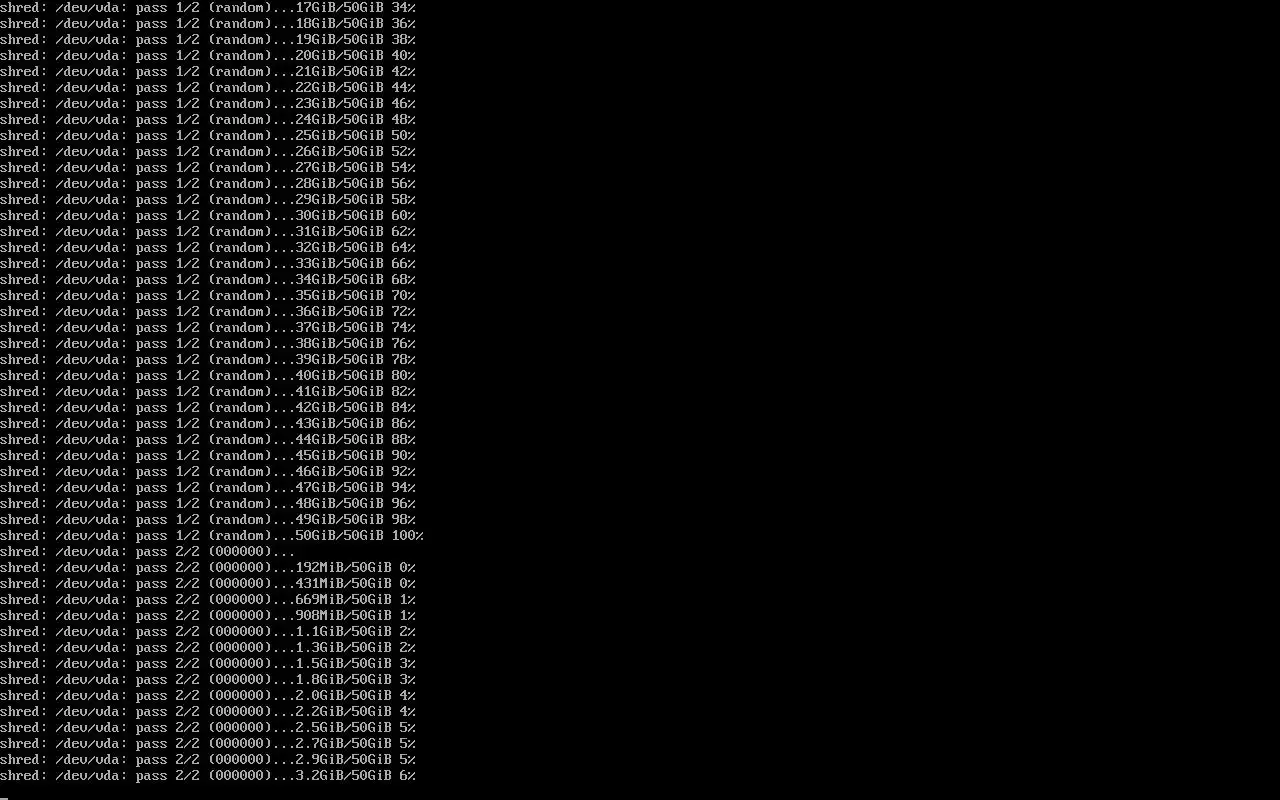This screenshot has height=800, width=1280.
Task: Click the 30GiB/50GiB 60% progress line
Action: (208, 215)
